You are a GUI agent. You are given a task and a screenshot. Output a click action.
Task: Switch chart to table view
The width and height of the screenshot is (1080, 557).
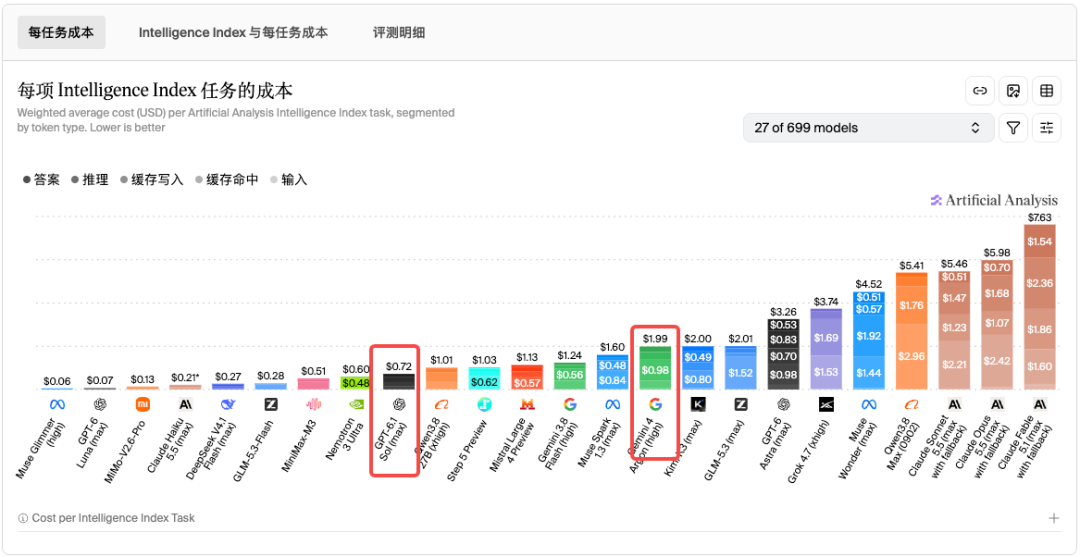click(1047, 91)
